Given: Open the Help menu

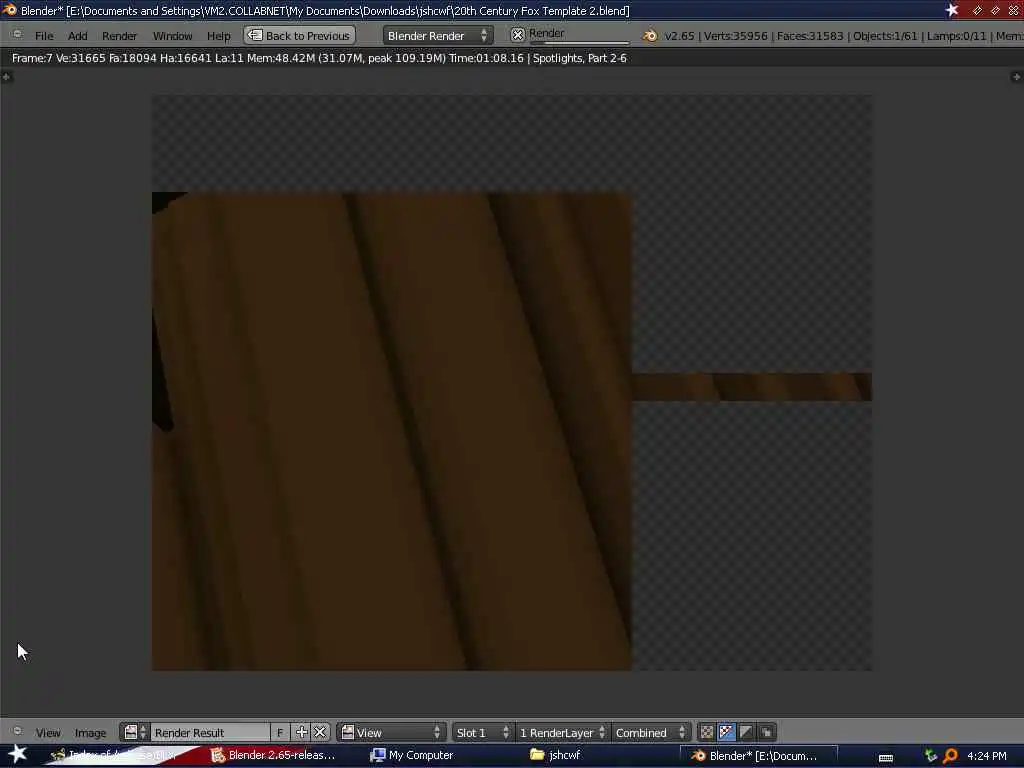Looking at the screenshot, I should pos(218,36).
